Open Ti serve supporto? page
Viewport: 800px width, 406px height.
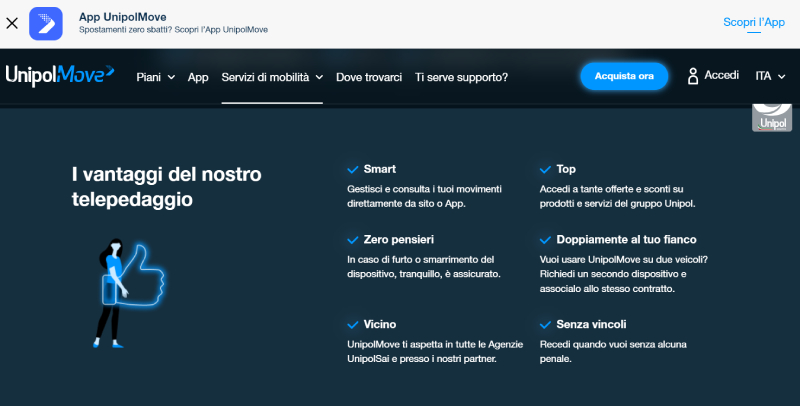click(461, 77)
